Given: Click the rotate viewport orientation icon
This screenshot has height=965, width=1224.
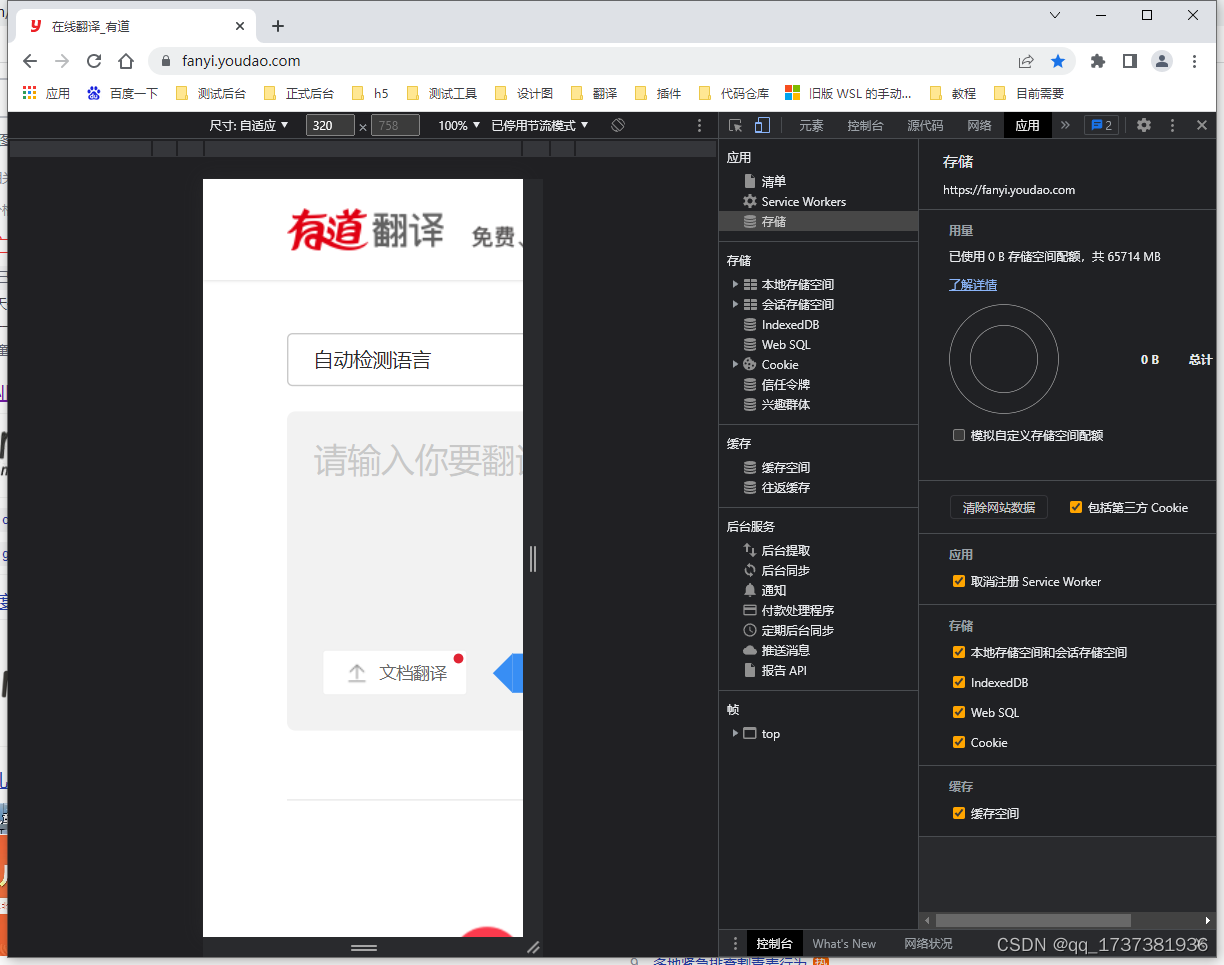Looking at the screenshot, I should pos(617,125).
